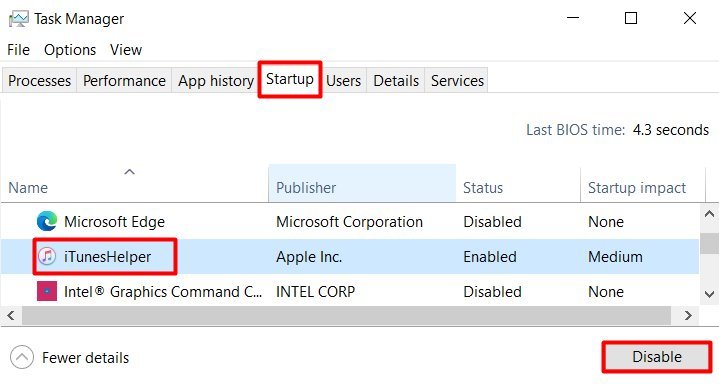Disable the selected startup item
The image size is (719, 384).
pos(657,357)
